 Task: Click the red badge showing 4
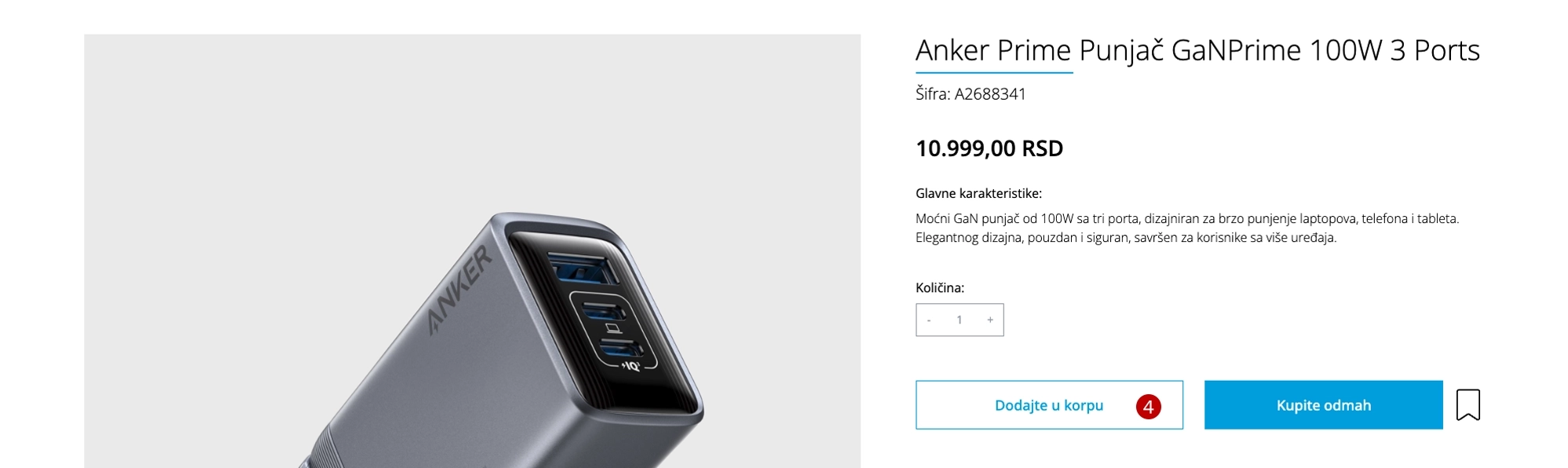point(1148,407)
